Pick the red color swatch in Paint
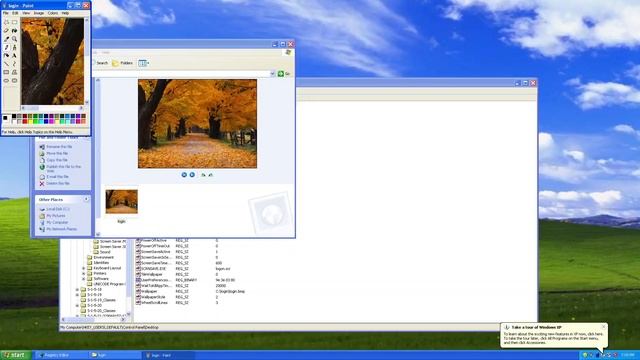 [24, 121]
